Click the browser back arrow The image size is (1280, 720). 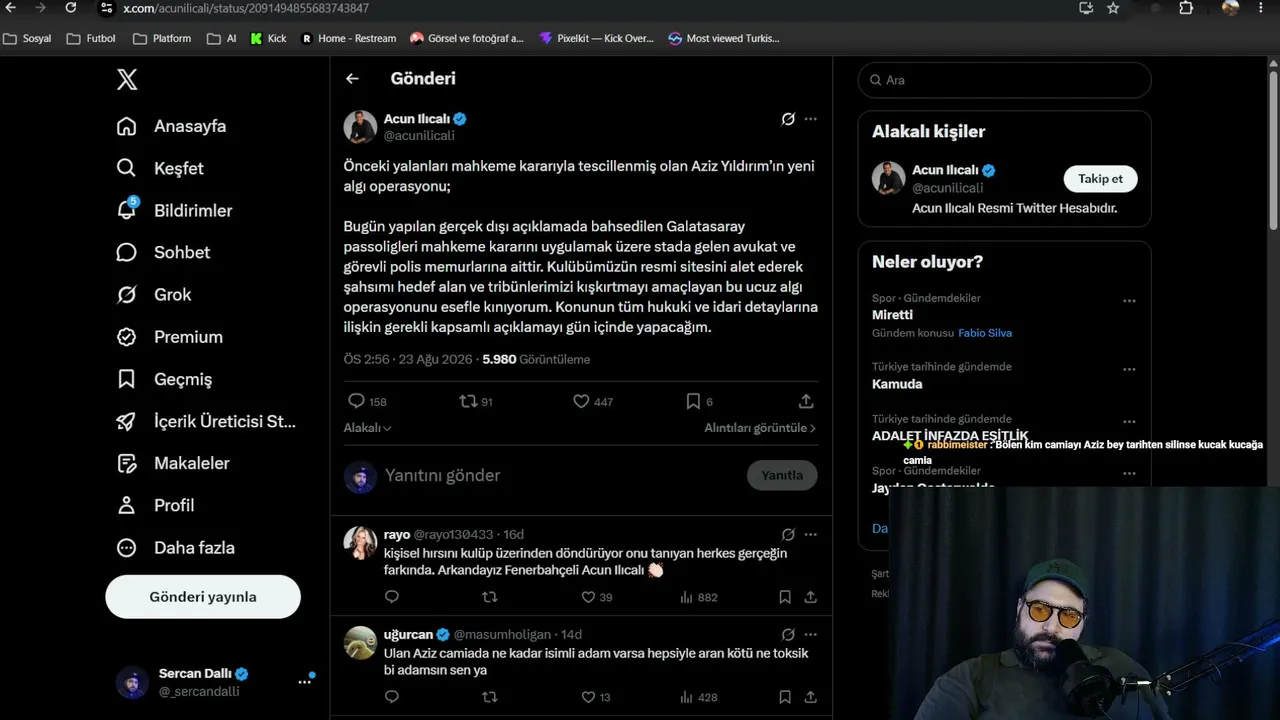(x=11, y=8)
